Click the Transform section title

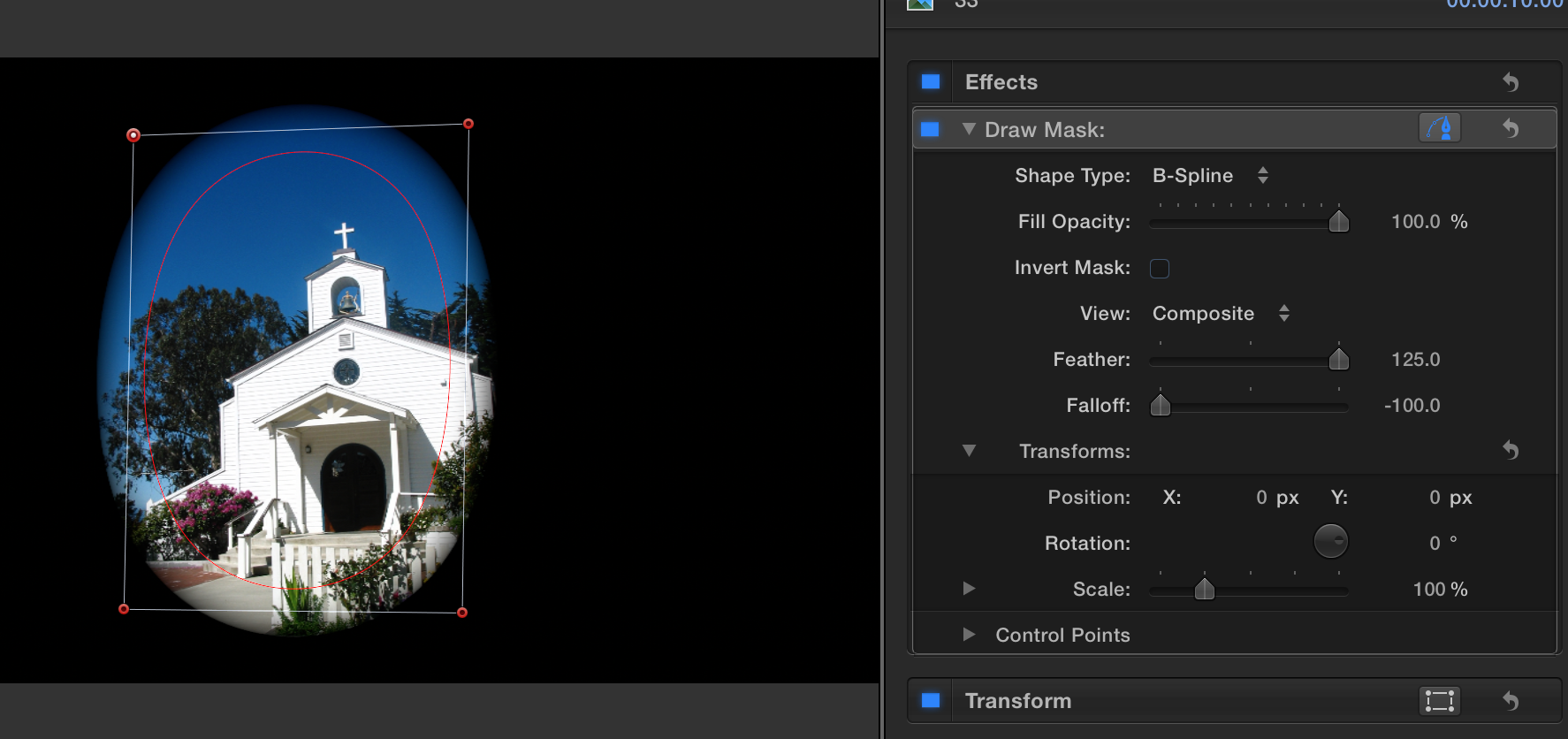(1018, 701)
